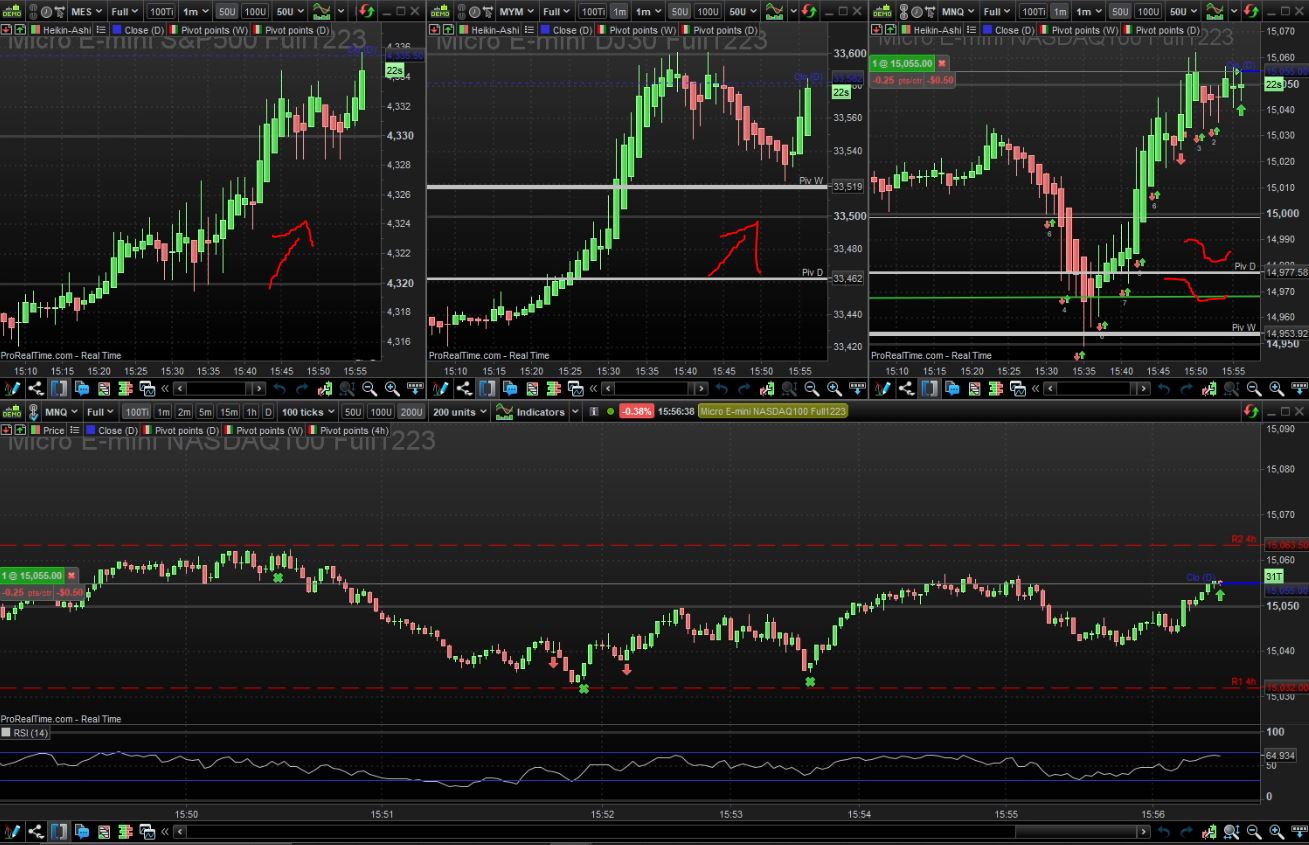This screenshot has height=845, width=1309.
Task: Toggle the 100U units button in the MES chart
Action: pyautogui.click(x=255, y=12)
